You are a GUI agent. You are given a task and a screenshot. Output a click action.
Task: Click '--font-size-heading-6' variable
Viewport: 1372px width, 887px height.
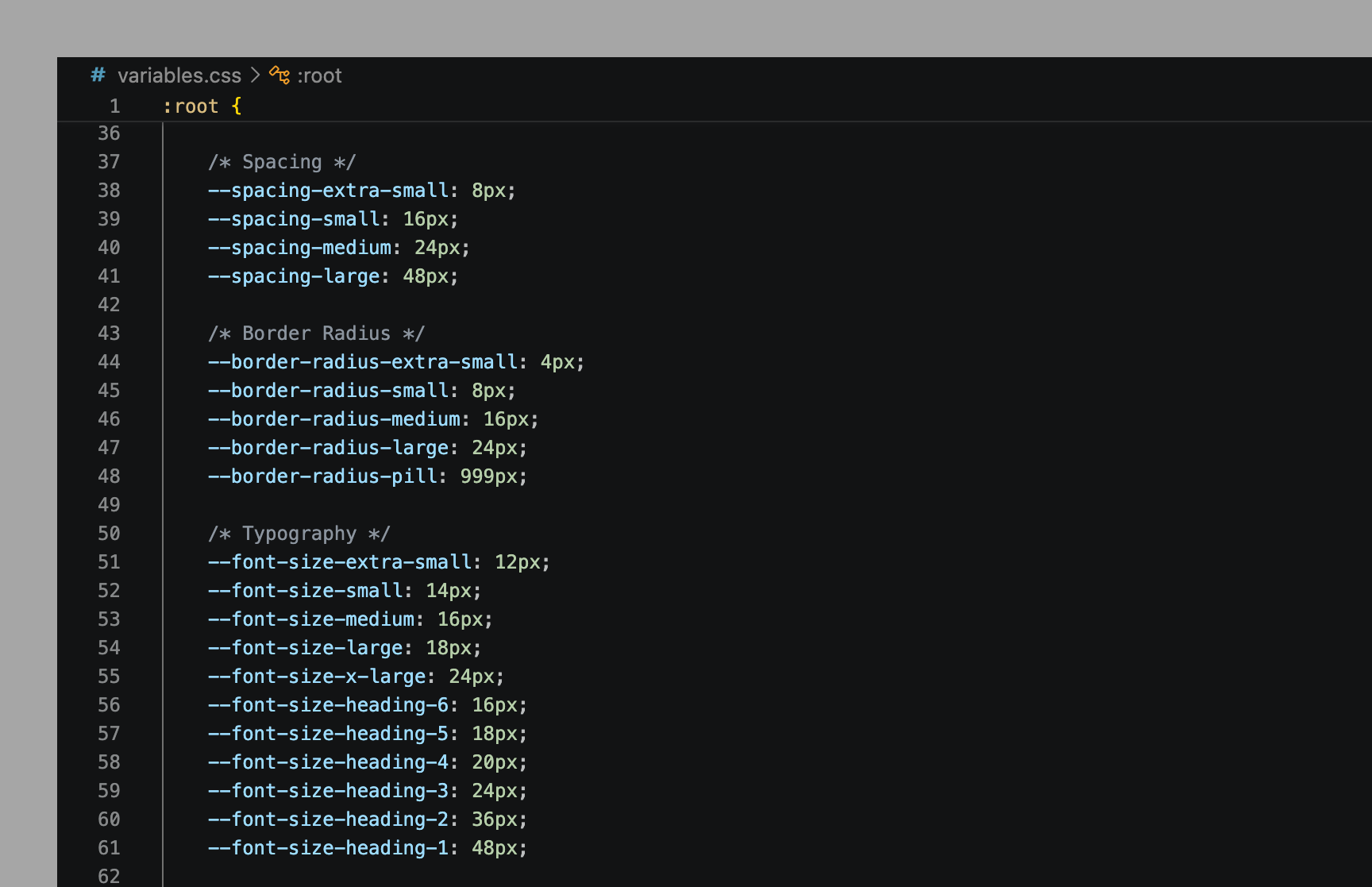coord(329,705)
